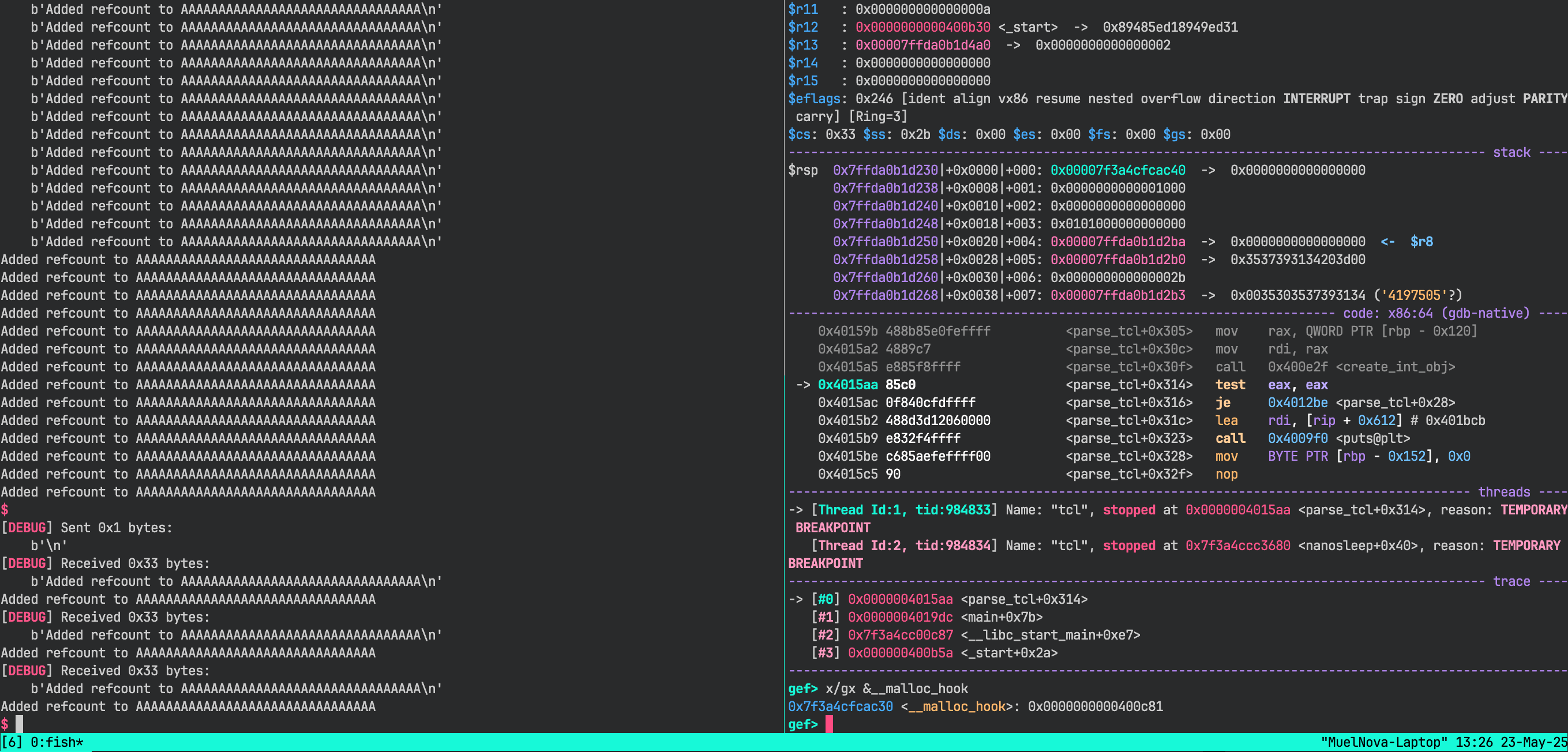Click __malloc_hook address 0x7f3a4cfcac30
The image size is (1568, 752).
(x=840, y=707)
